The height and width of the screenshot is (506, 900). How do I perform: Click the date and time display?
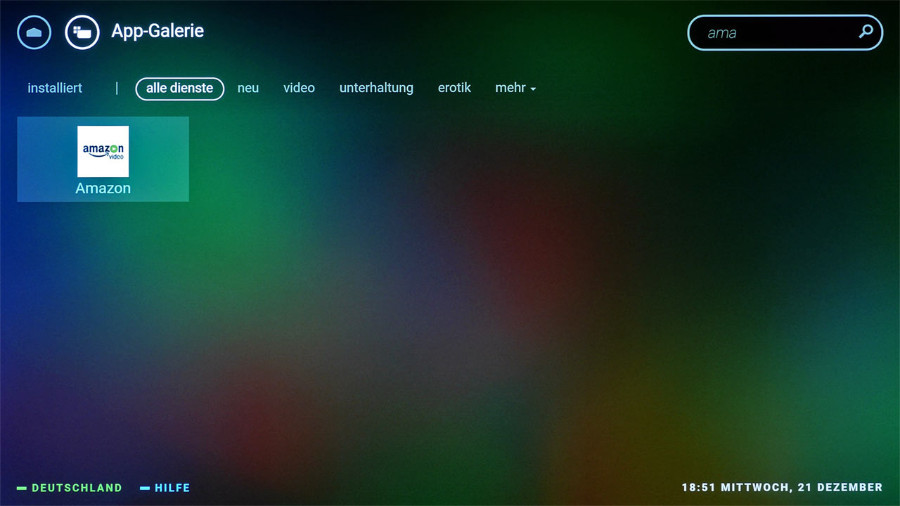tap(782, 488)
